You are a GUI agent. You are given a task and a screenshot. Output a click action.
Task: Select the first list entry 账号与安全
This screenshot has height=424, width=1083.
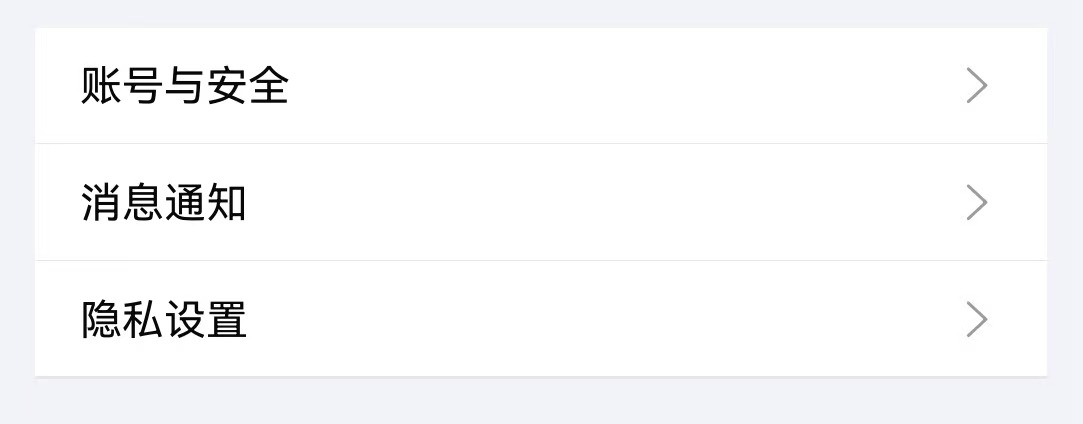click(540, 86)
